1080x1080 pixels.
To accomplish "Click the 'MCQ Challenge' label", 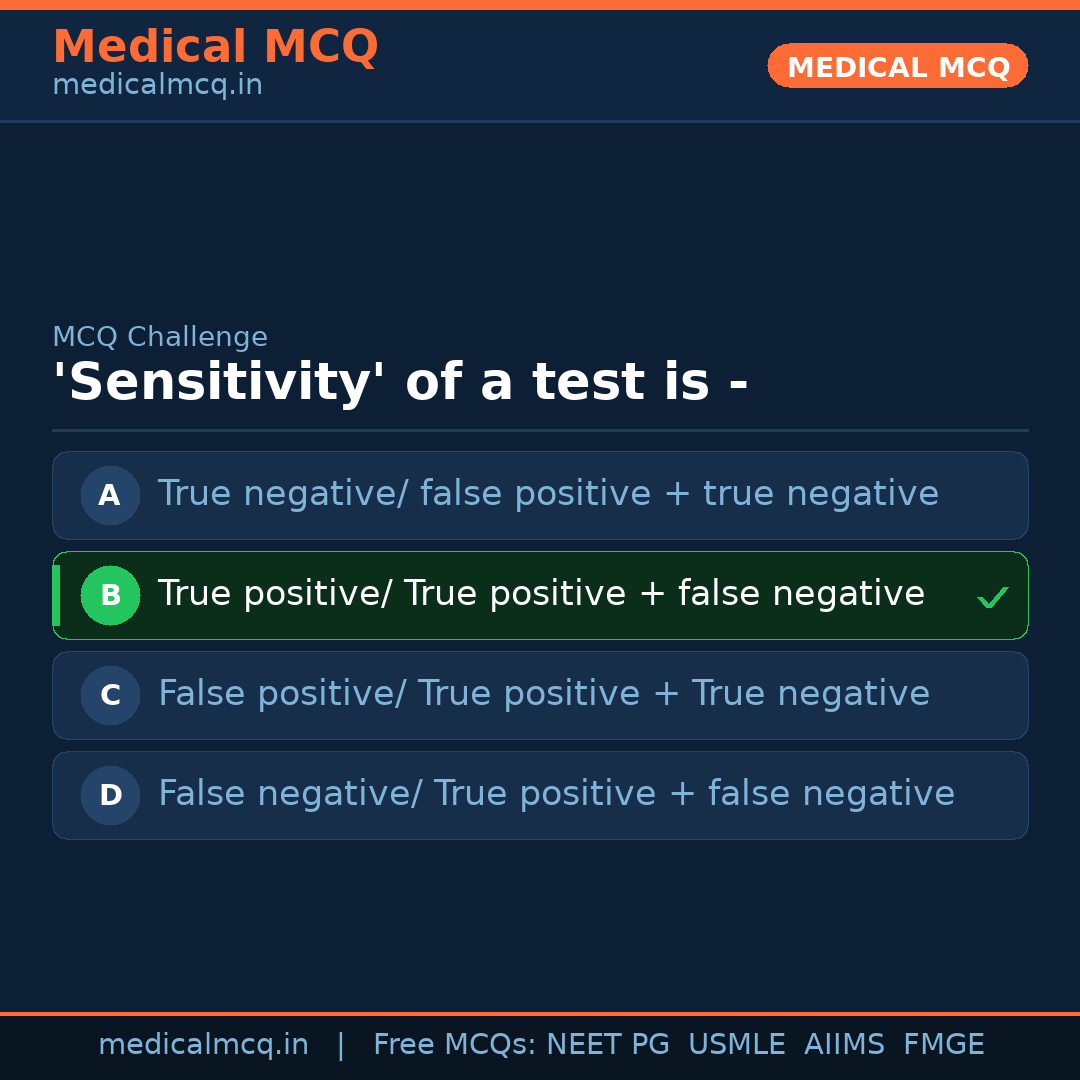I will (x=160, y=338).
